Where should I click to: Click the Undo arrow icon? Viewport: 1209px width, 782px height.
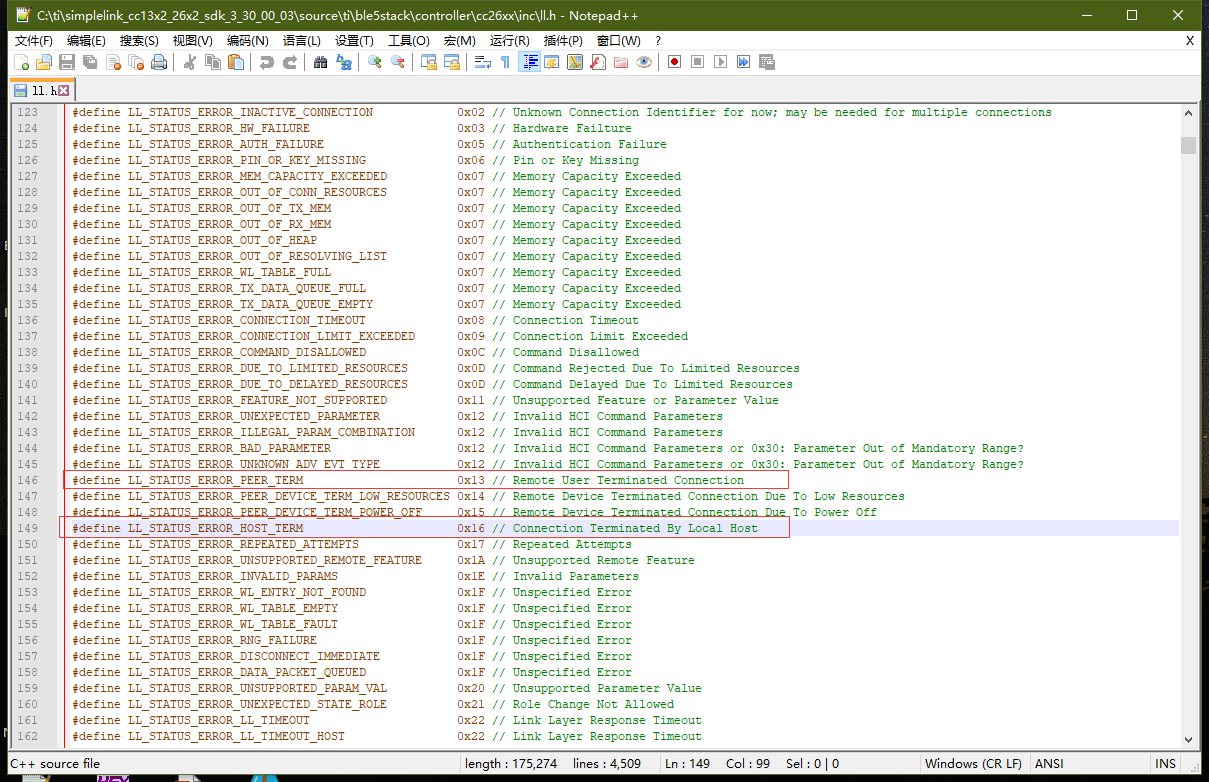(266, 62)
